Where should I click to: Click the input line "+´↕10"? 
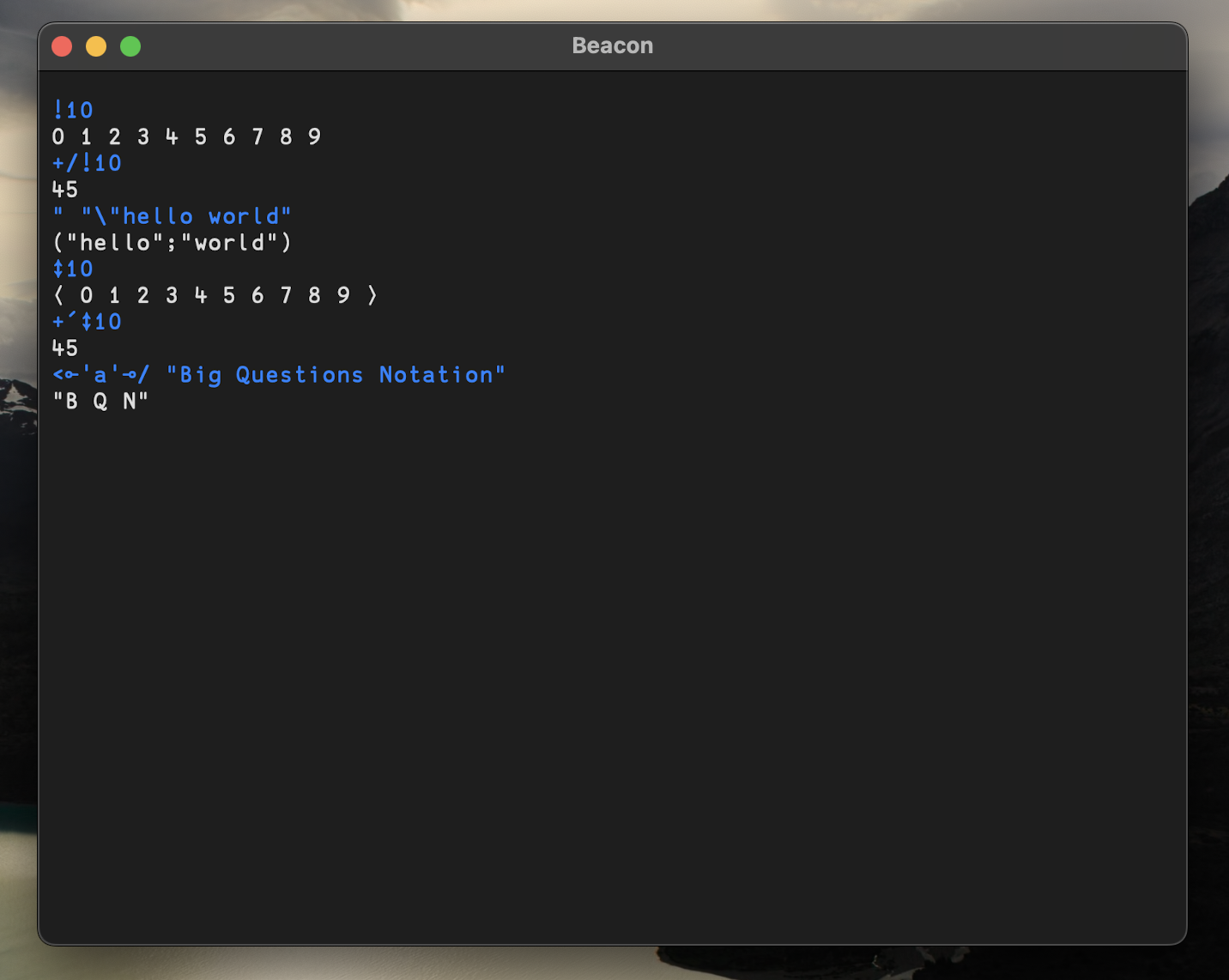[87, 322]
